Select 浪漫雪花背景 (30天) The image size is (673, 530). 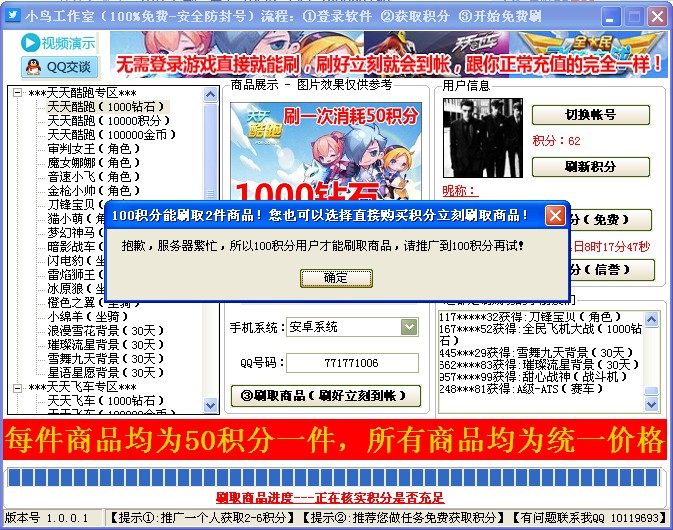tap(106, 331)
